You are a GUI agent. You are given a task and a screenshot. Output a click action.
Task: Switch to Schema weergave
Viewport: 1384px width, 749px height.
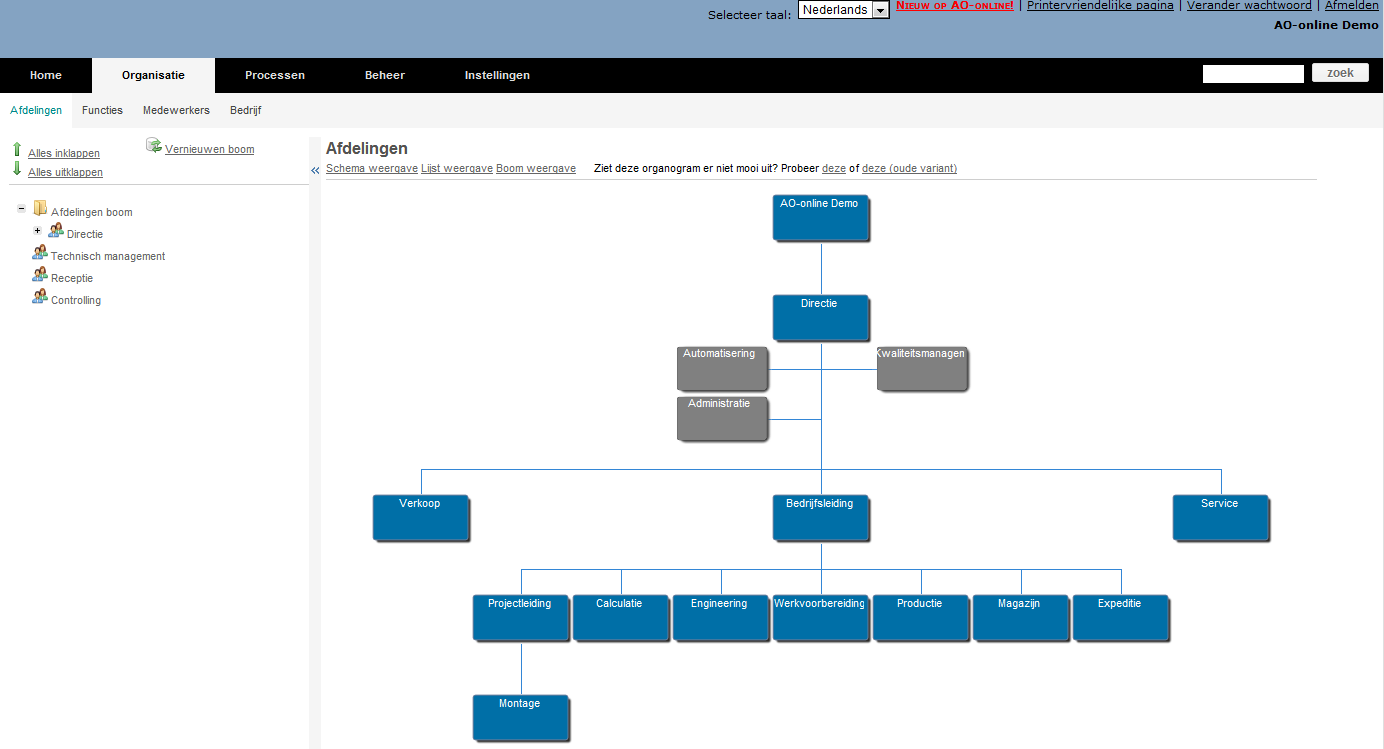(372, 169)
